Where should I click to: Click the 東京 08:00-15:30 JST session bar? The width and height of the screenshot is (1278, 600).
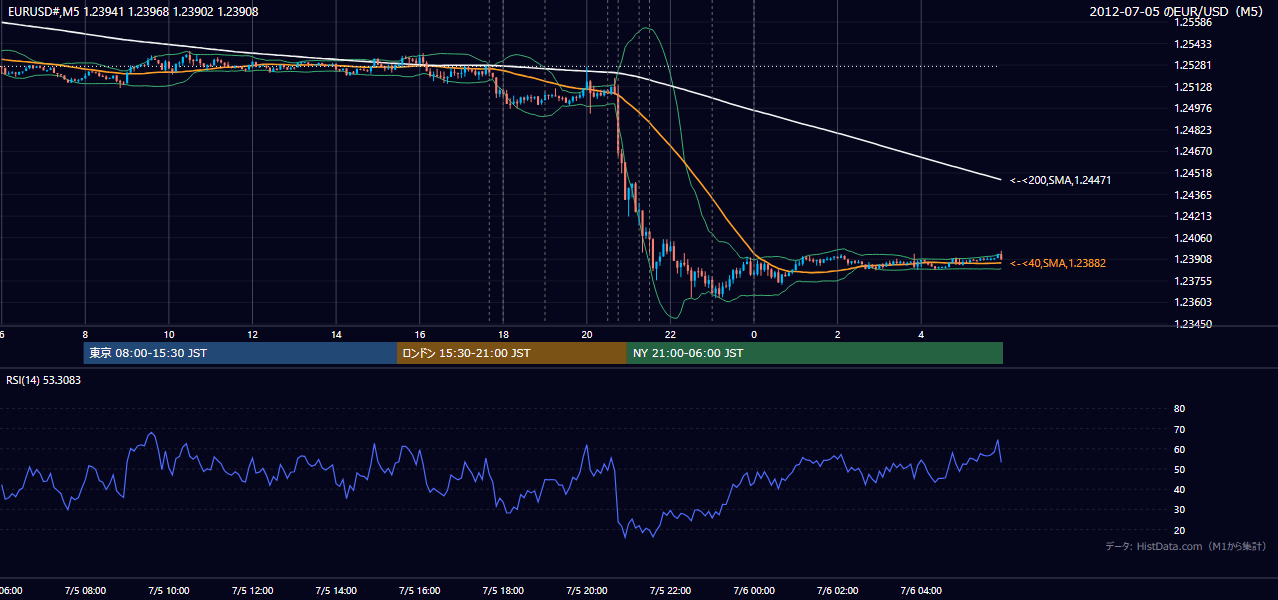pos(240,353)
